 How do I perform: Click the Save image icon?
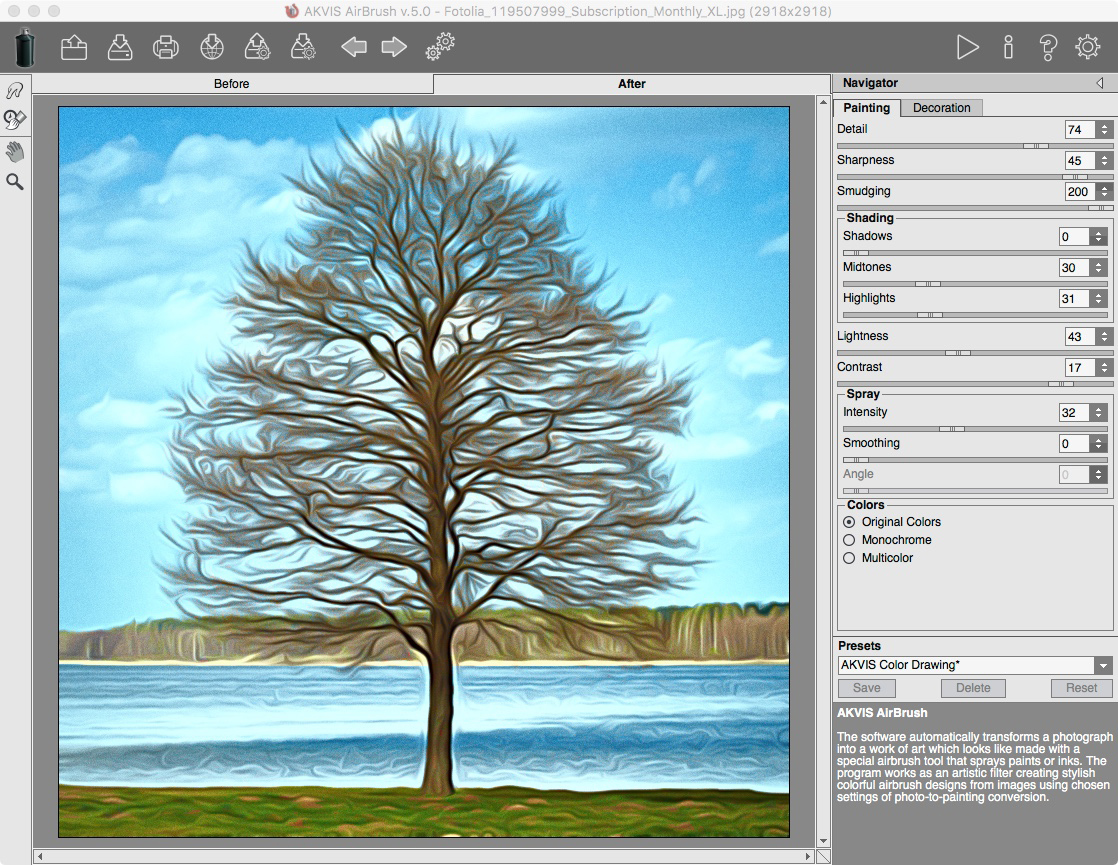click(x=119, y=47)
